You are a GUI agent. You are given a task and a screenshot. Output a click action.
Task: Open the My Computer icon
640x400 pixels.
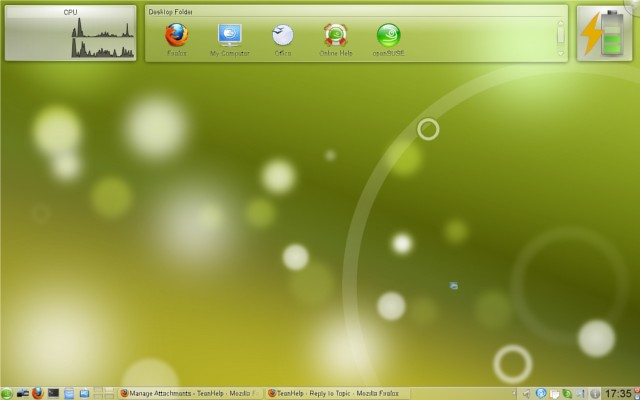tap(229, 36)
